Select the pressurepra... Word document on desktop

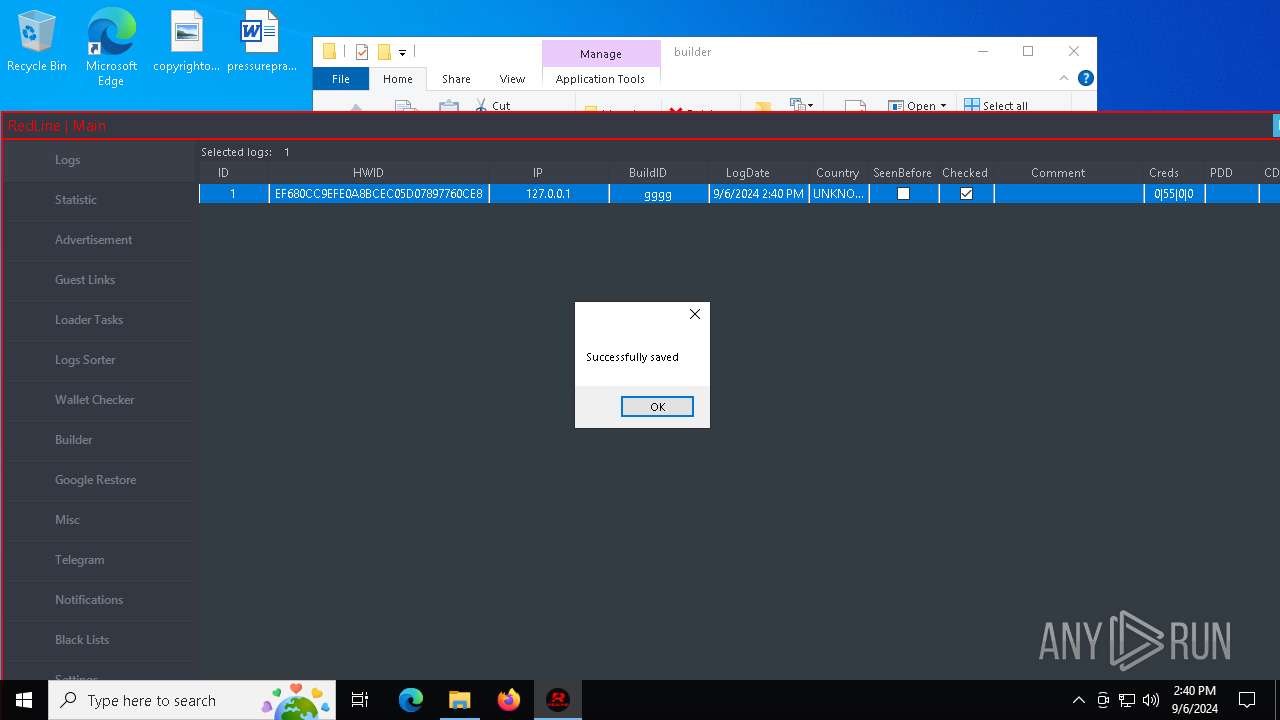click(x=261, y=43)
